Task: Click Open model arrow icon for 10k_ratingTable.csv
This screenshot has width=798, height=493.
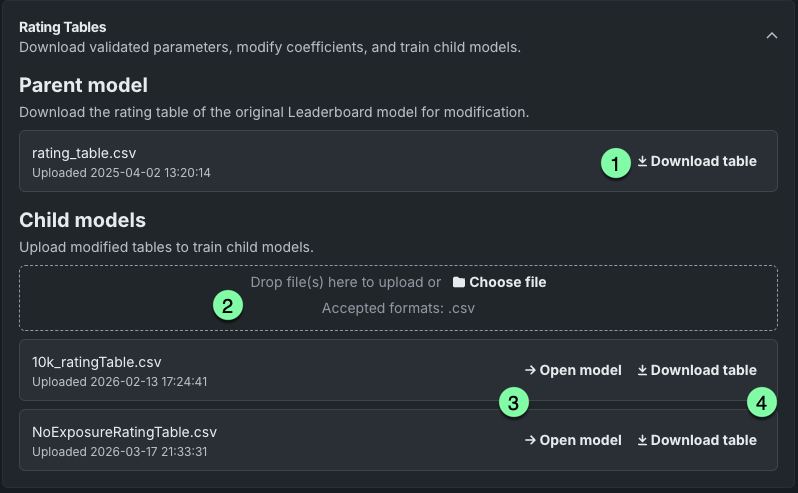Action: click(530, 370)
